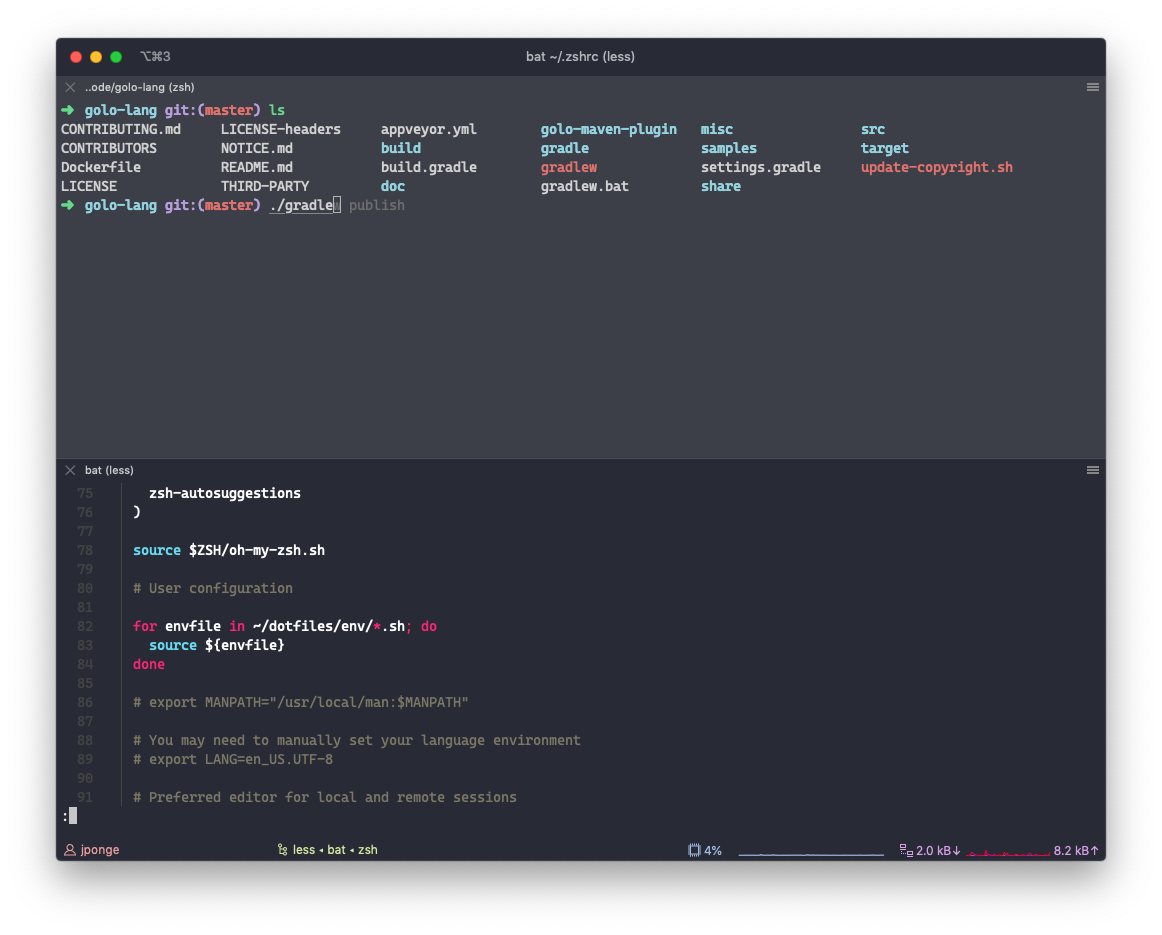This screenshot has height=935, width=1162.
Task: Click the upload indicator "8.2 kB↑"
Action: point(1075,849)
